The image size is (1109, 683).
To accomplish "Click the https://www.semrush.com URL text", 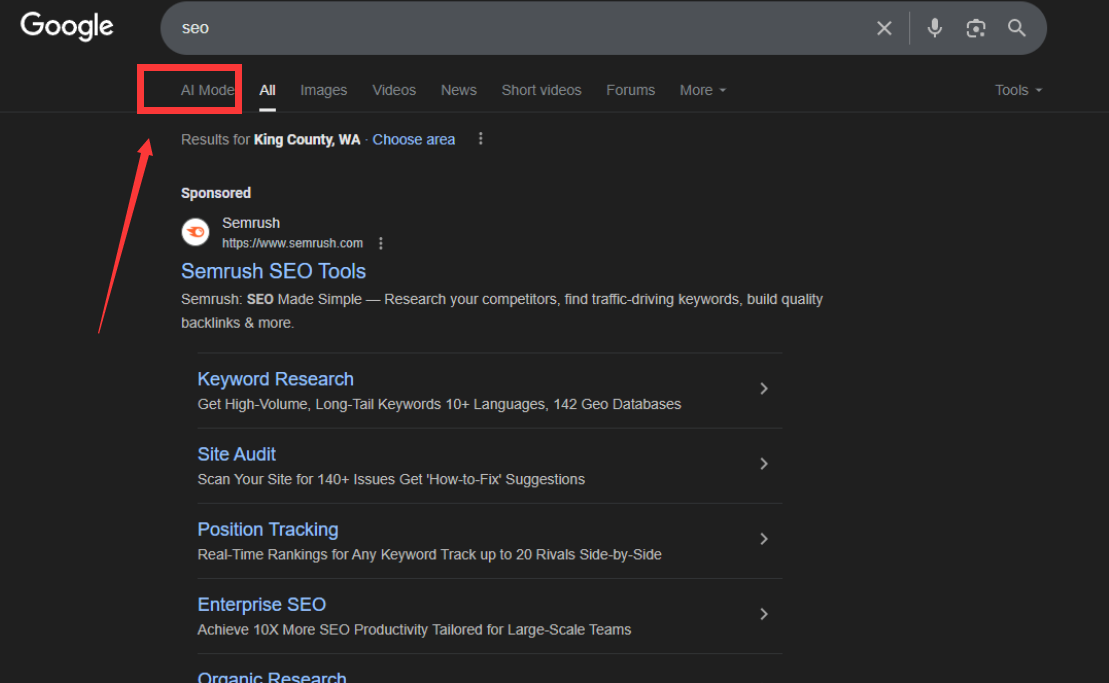I will coord(292,243).
